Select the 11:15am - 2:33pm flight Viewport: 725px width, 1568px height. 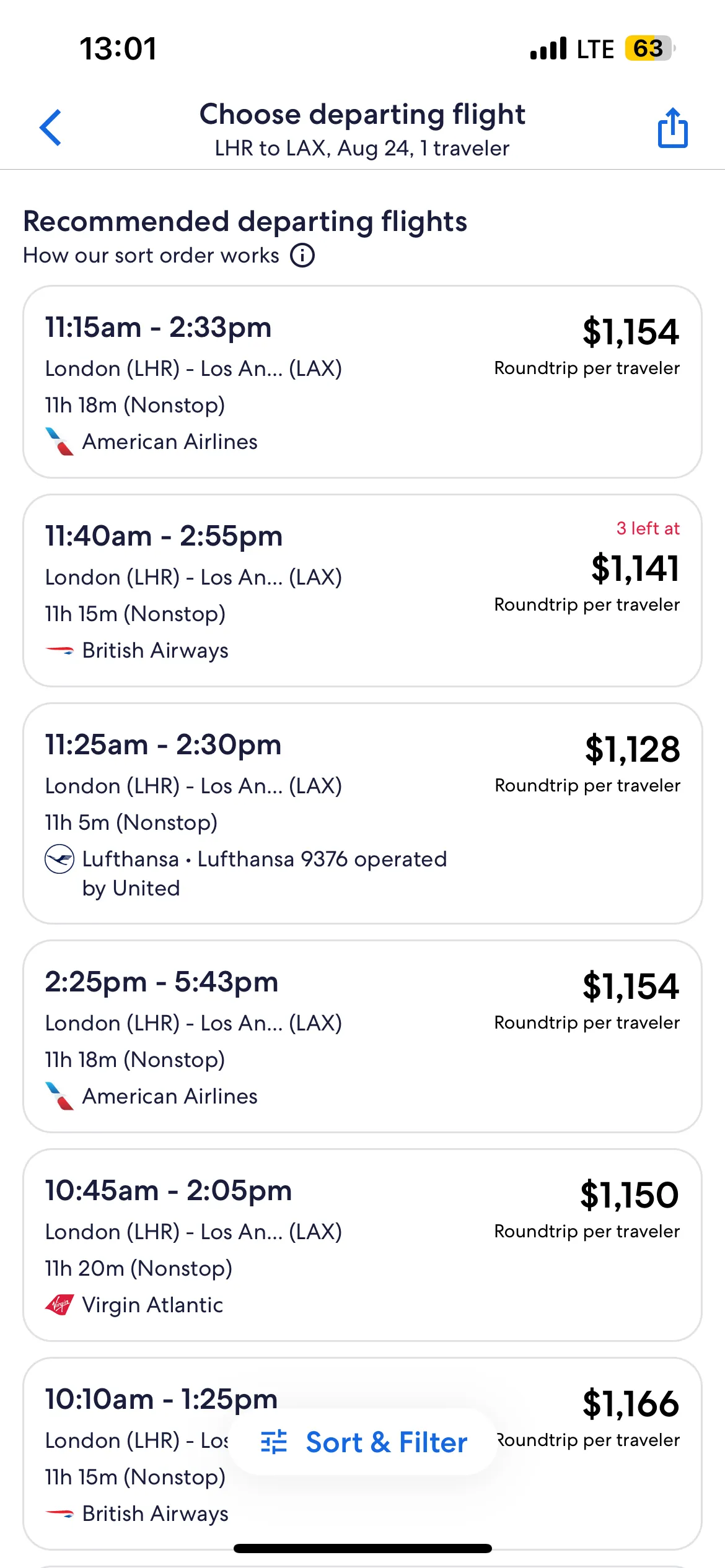point(158,328)
